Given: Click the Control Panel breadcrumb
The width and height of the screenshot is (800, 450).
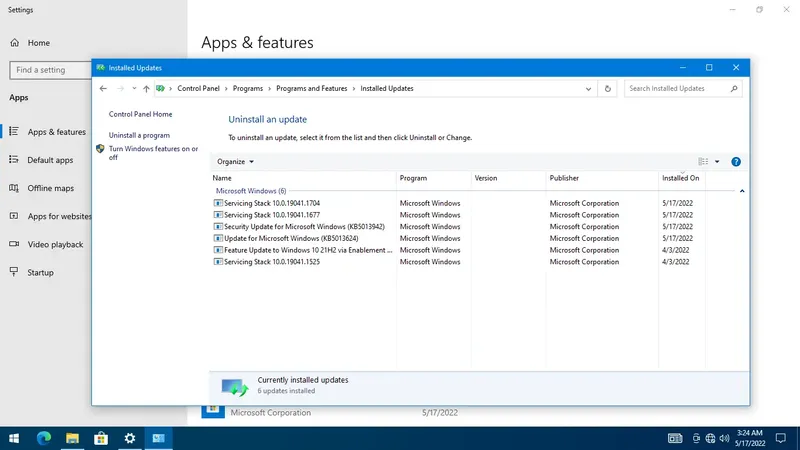Looking at the screenshot, I should coord(198,89).
